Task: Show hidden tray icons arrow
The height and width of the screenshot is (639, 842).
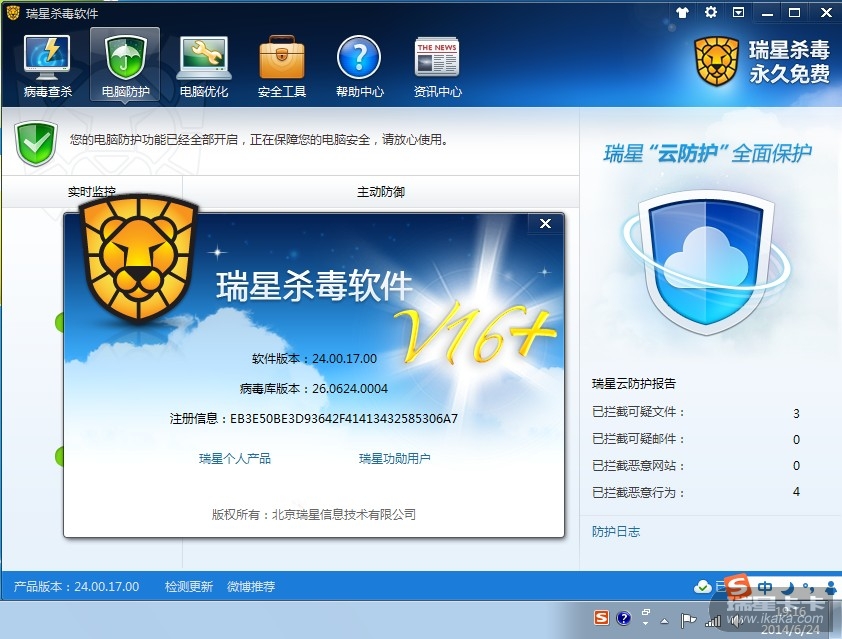Action: pyautogui.click(x=665, y=621)
